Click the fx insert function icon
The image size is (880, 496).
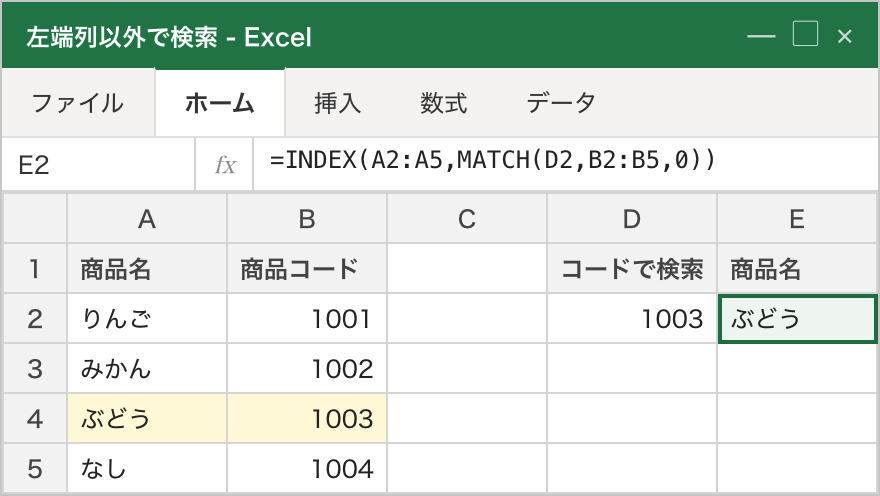tap(225, 165)
